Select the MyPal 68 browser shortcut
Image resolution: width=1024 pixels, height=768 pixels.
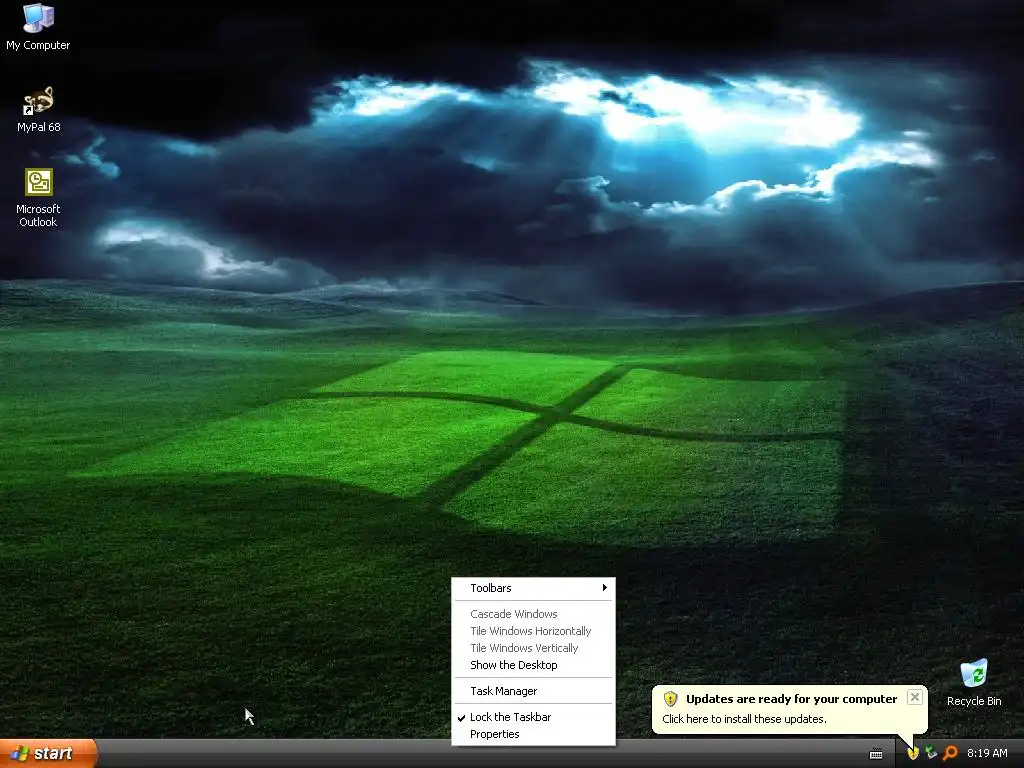[x=38, y=109]
